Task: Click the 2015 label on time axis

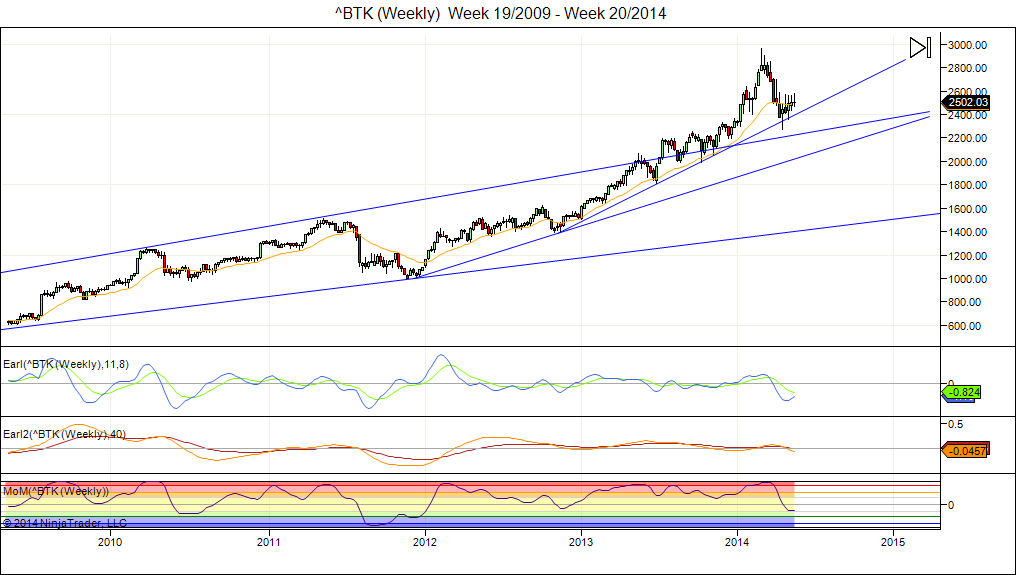Action: pos(894,542)
